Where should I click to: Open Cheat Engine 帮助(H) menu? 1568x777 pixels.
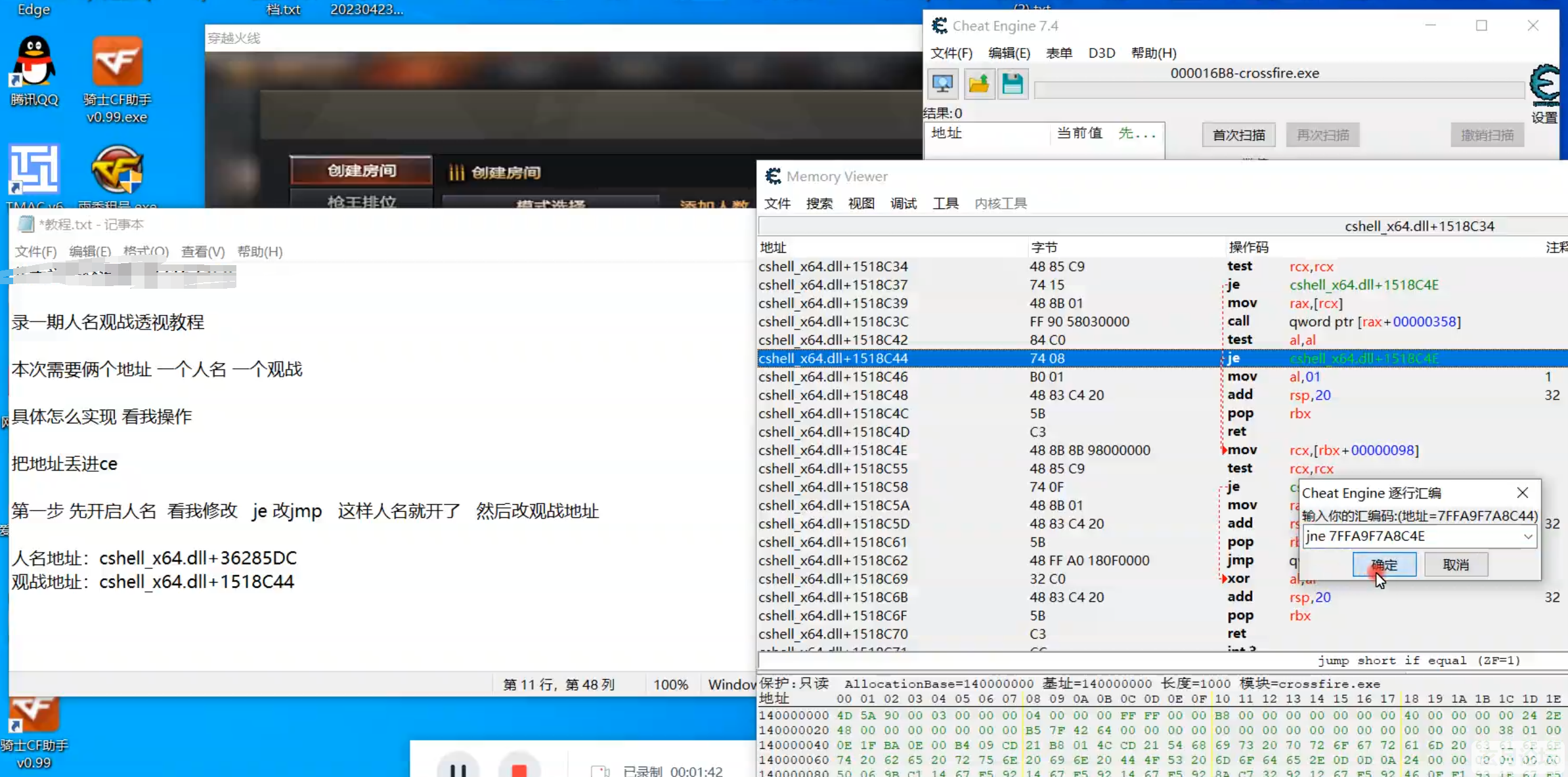point(1154,53)
